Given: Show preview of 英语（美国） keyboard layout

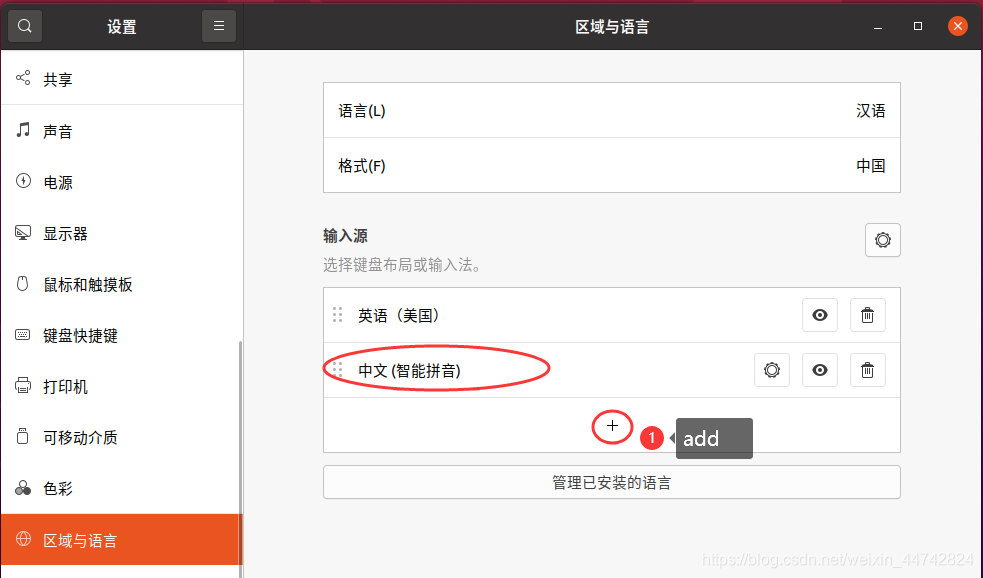Looking at the screenshot, I should coord(819,315).
